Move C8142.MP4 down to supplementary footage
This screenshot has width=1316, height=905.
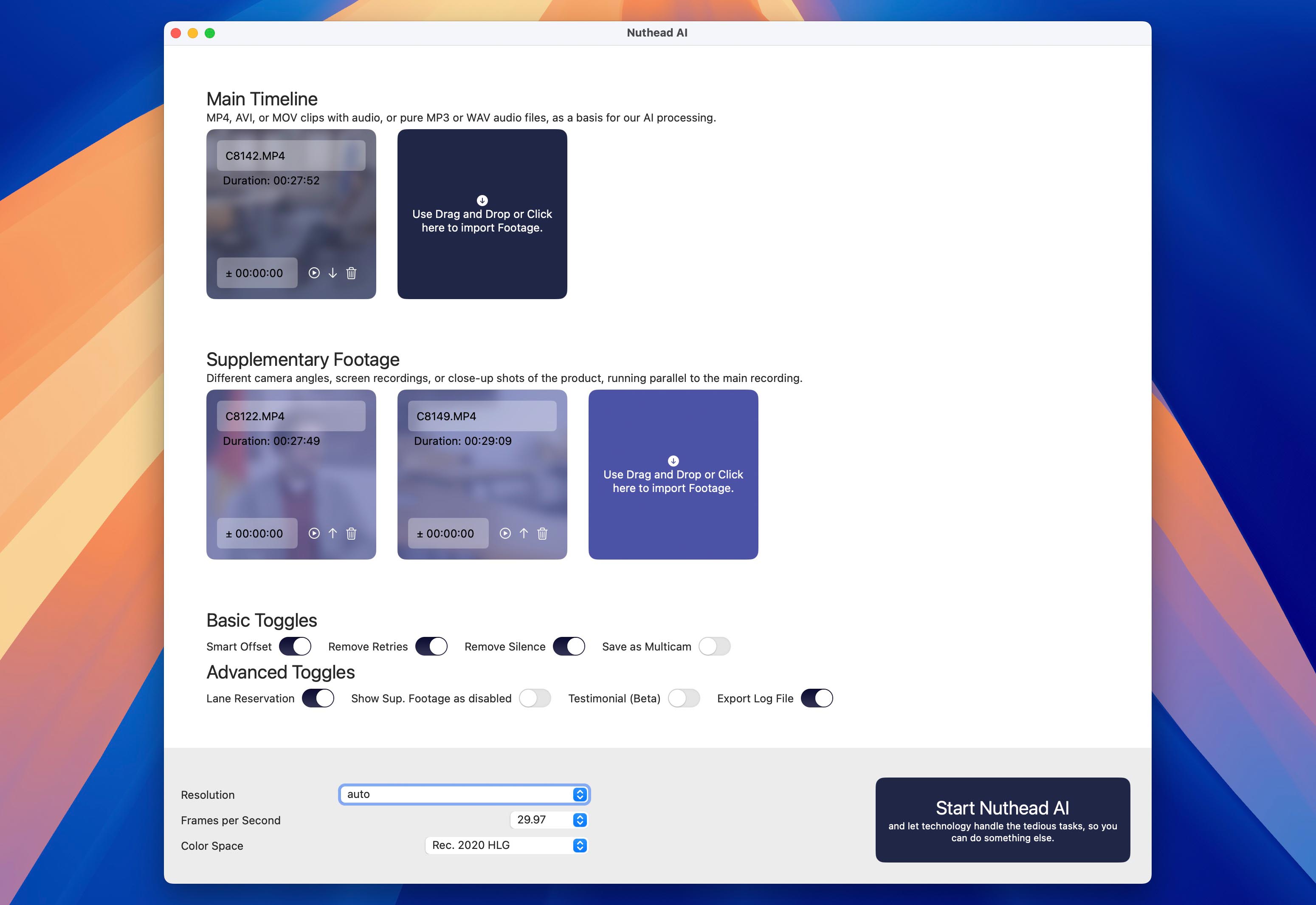[x=333, y=273]
